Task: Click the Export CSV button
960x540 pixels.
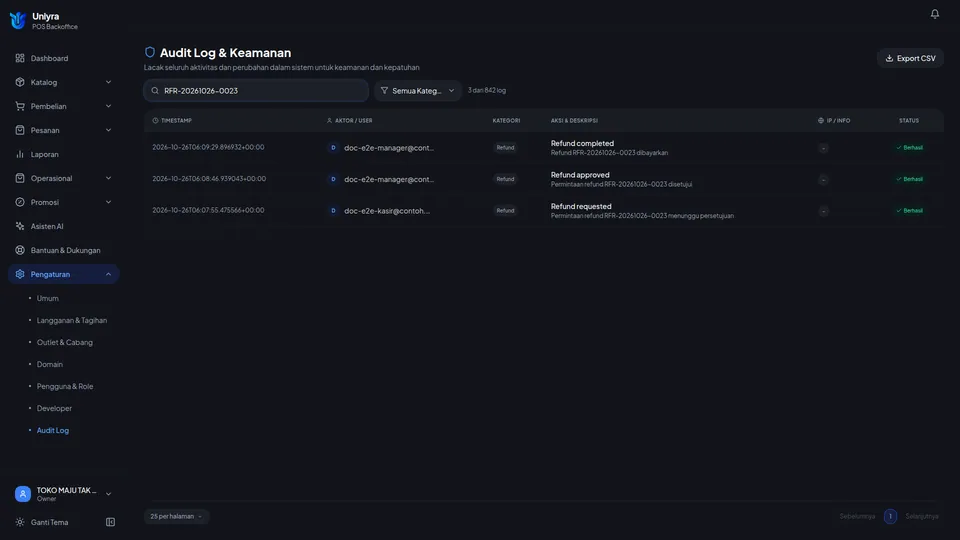Action: (x=910, y=58)
